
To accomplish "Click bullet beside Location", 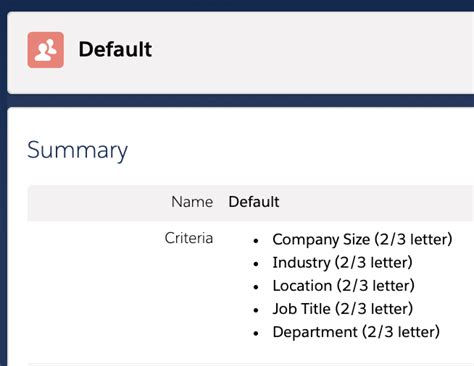I will pyautogui.click(x=256, y=287).
